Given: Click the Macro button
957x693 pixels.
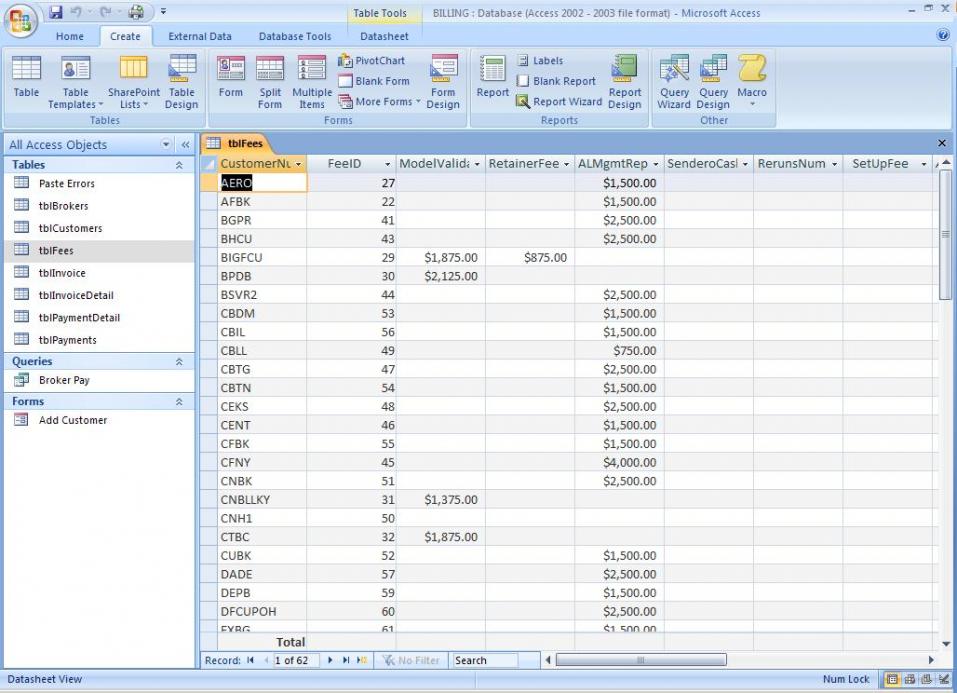Looking at the screenshot, I should click(x=752, y=80).
